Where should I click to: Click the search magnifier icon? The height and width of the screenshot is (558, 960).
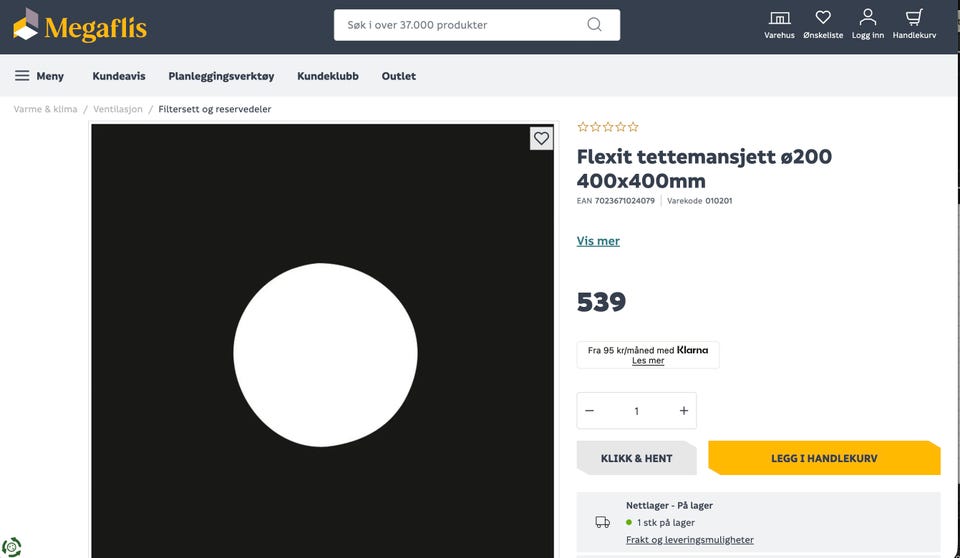594,25
